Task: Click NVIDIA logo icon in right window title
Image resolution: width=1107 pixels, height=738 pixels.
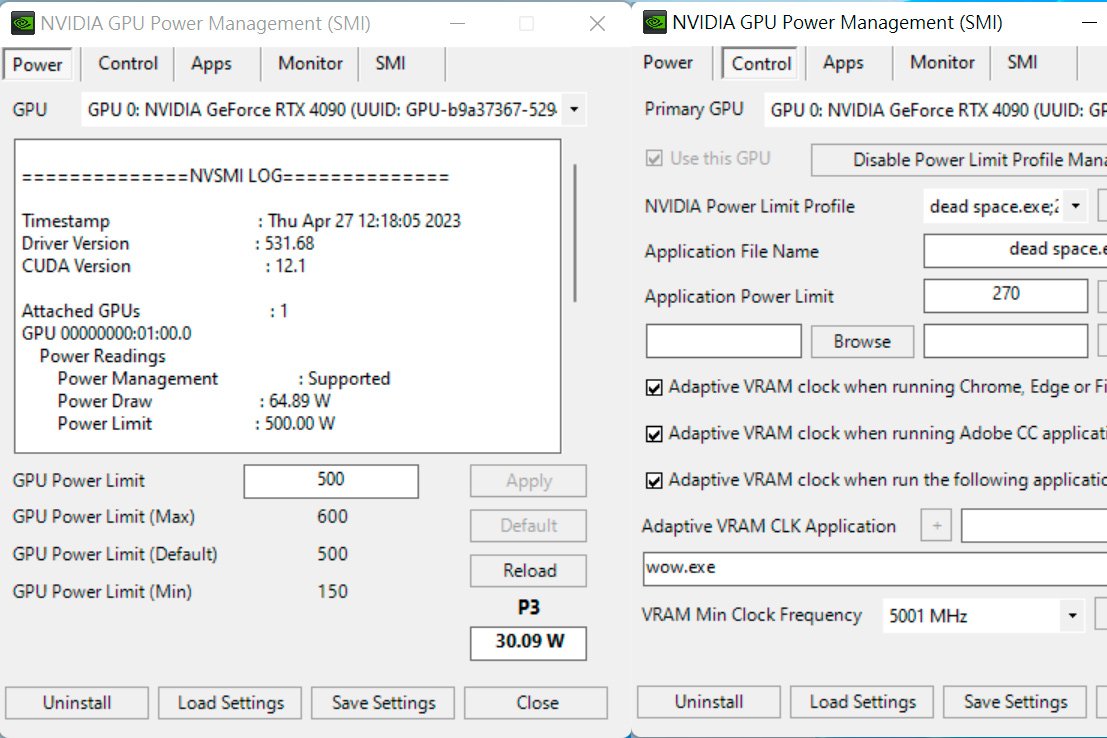Action: (654, 23)
